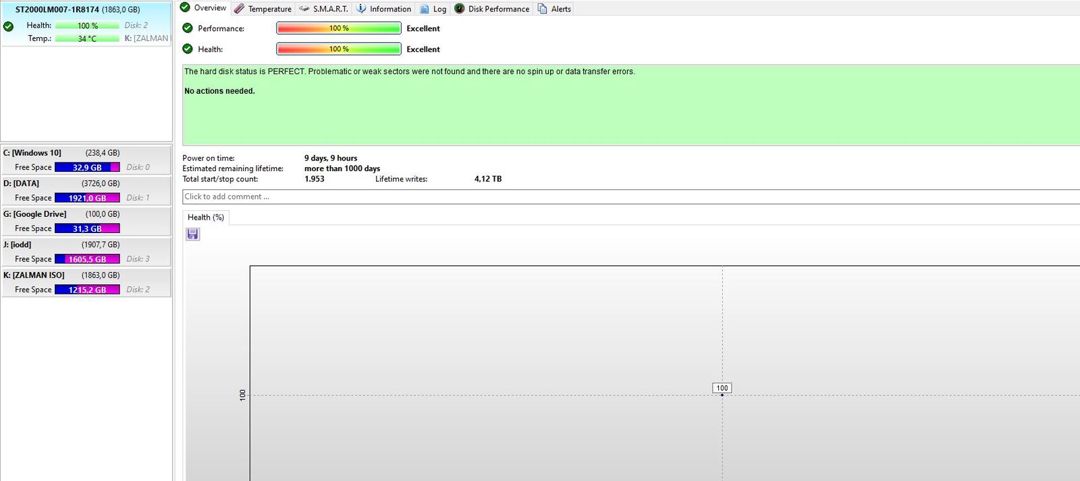Click the '1.953' start/stop count value
This screenshot has width=1080, height=481.
[314, 179]
